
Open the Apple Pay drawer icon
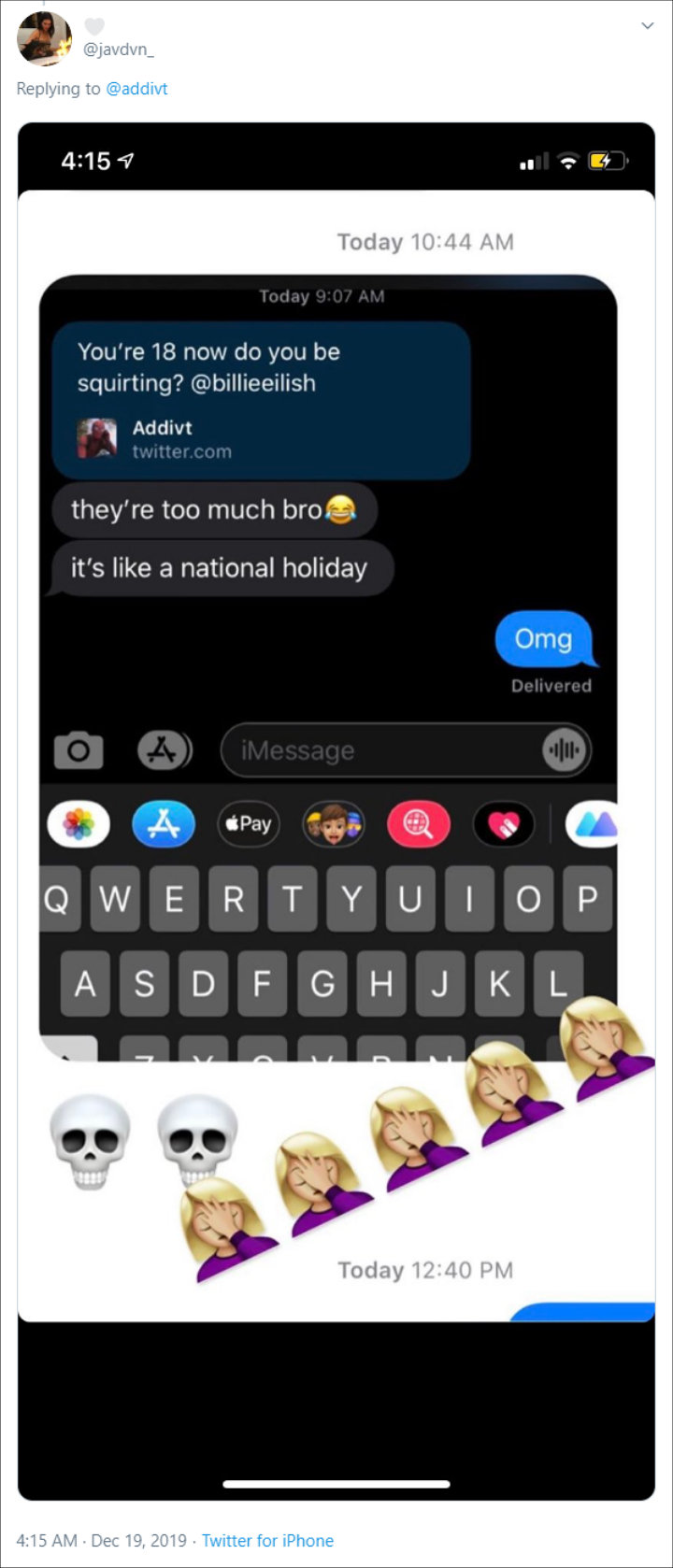pos(248,824)
